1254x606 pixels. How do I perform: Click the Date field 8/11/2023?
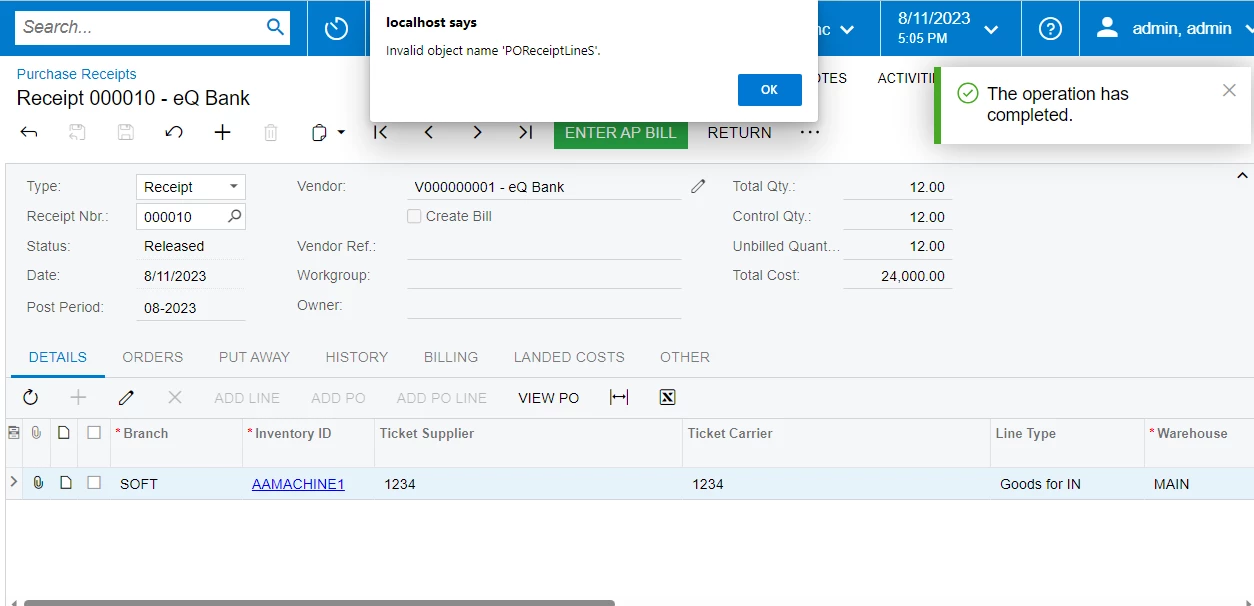(190, 276)
